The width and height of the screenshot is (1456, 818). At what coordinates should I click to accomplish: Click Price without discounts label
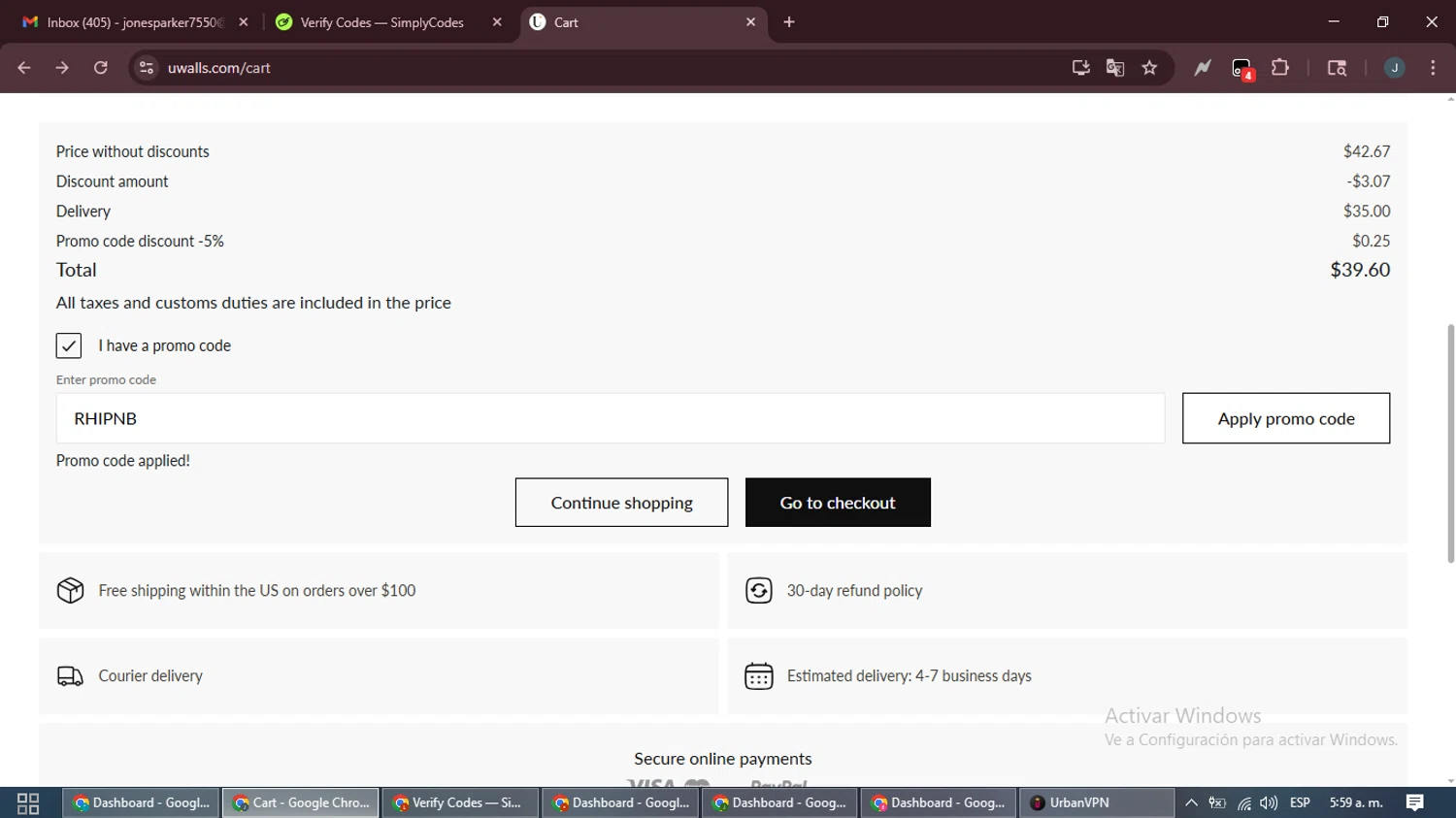[133, 151]
